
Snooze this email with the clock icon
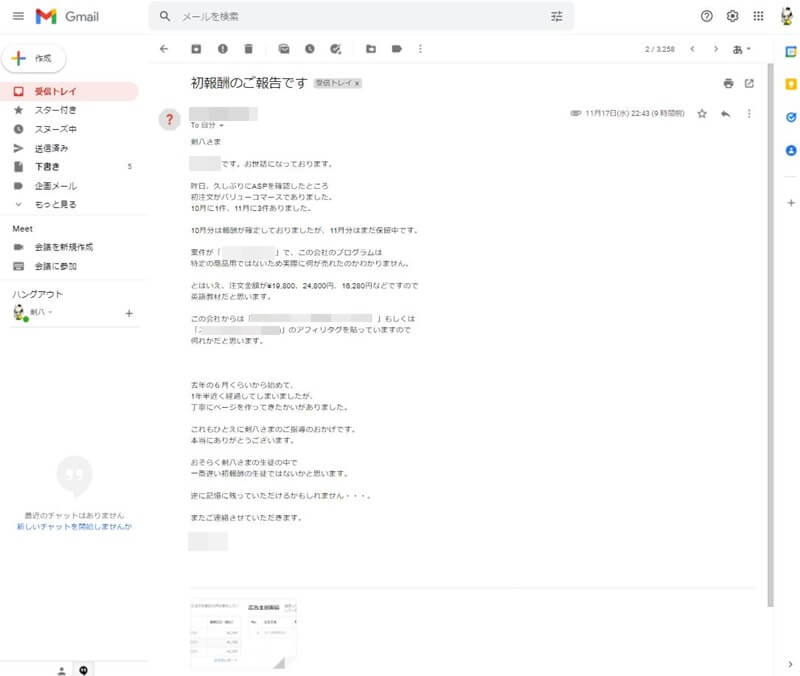pos(310,48)
